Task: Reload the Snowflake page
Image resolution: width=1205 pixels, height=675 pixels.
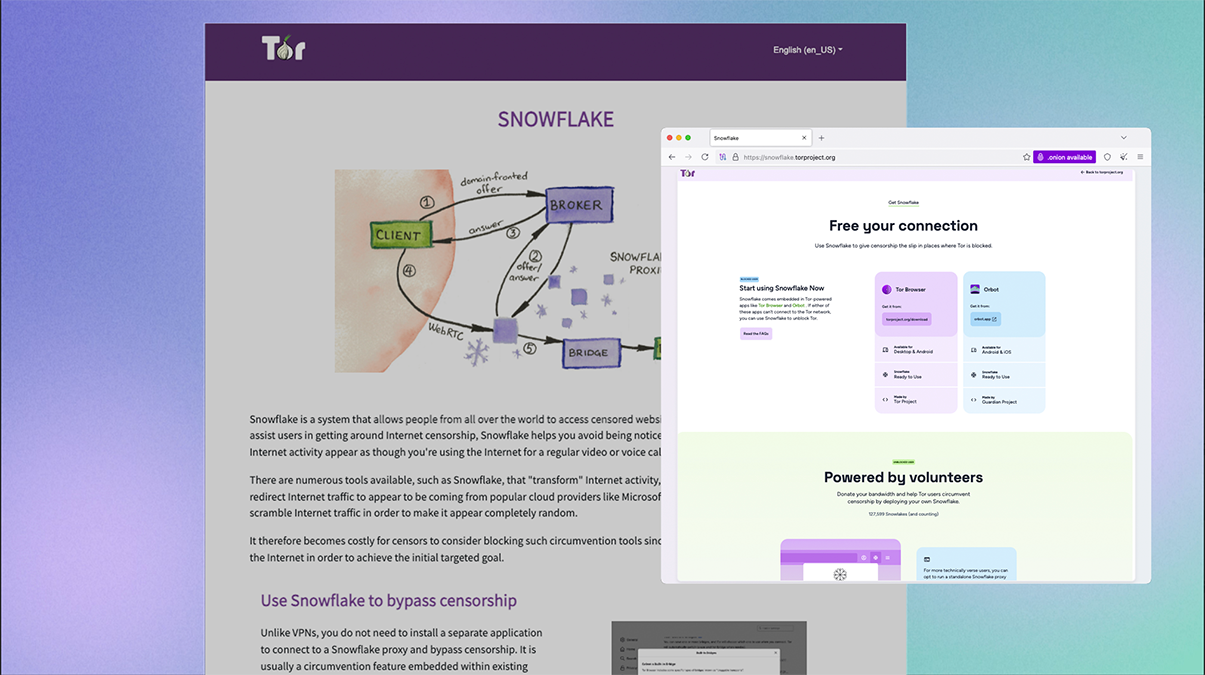Action: click(x=704, y=156)
